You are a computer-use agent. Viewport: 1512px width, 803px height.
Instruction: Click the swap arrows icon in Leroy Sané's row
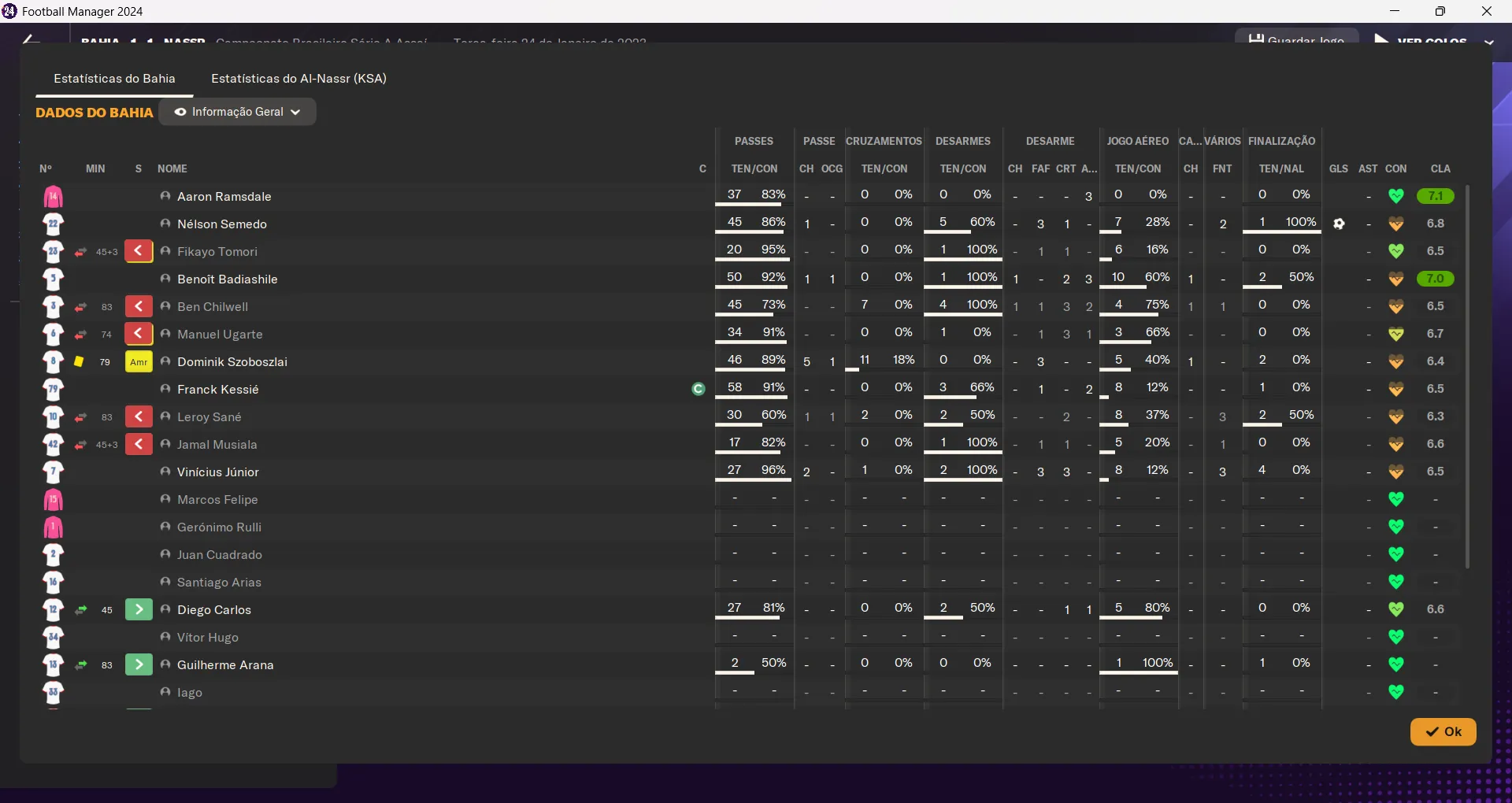coord(80,417)
